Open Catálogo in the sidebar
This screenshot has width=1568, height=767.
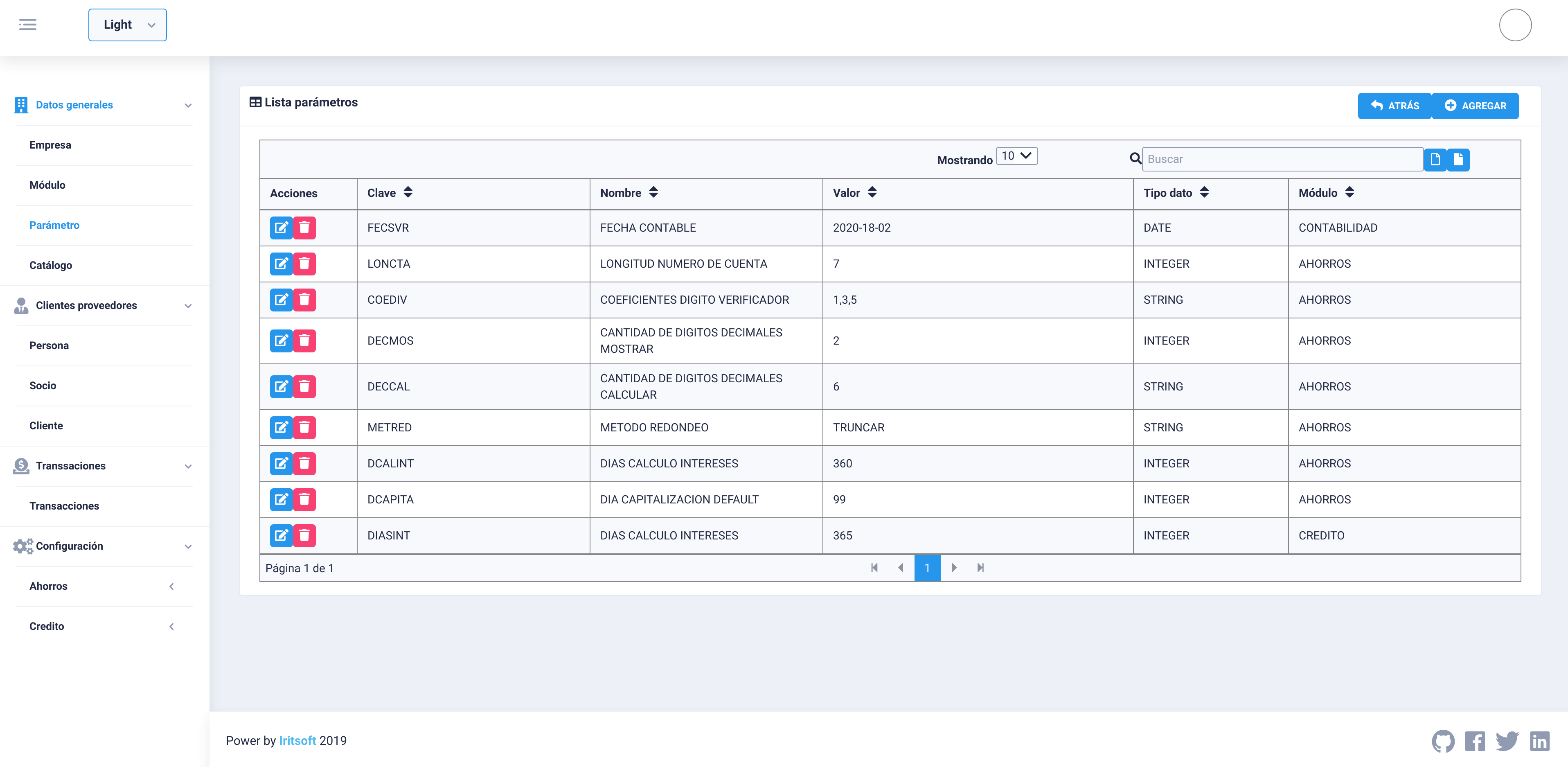50,265
